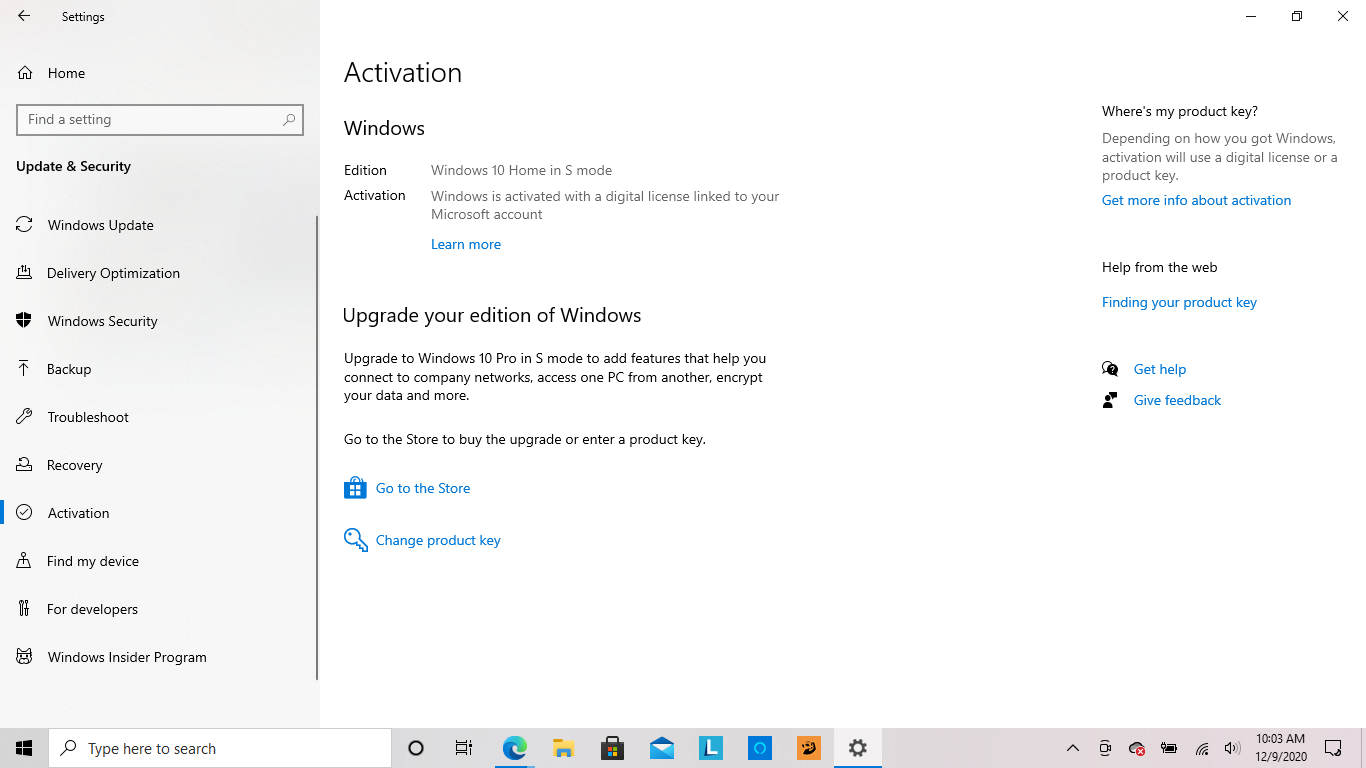The image size is (1366, 768).
Task: Open the orange app icon on the taskbar
Action: point(808,748)
